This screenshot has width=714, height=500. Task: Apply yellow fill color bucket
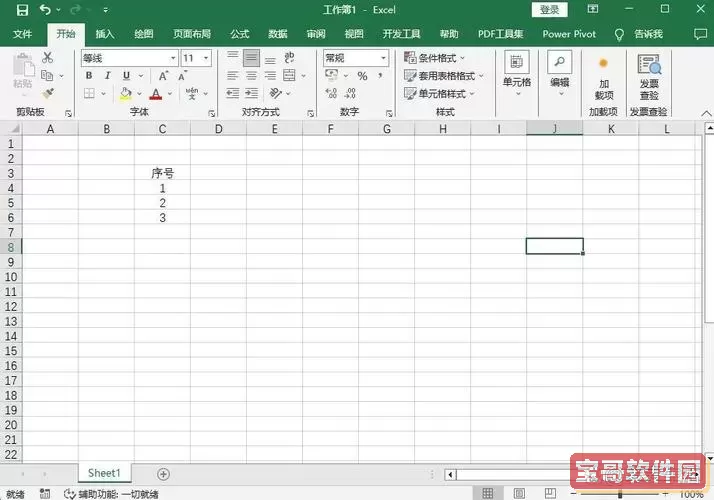pos(126,93)
